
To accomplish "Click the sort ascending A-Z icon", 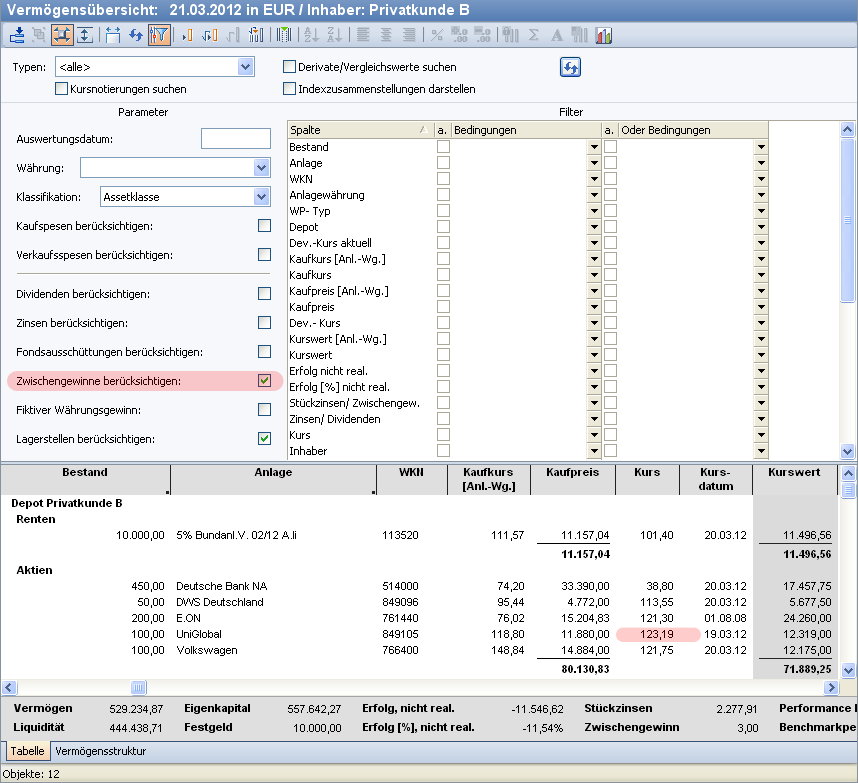I will coord(310,35).
